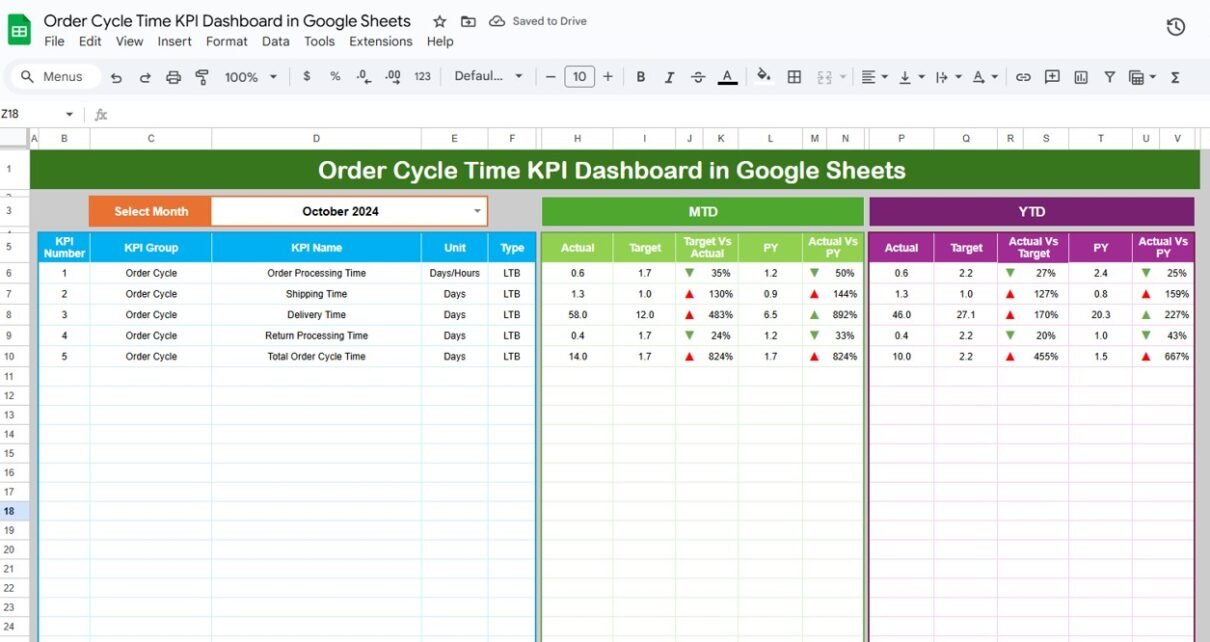Open the Select Month dropdown
The image size is (1210, 642).
477,211
